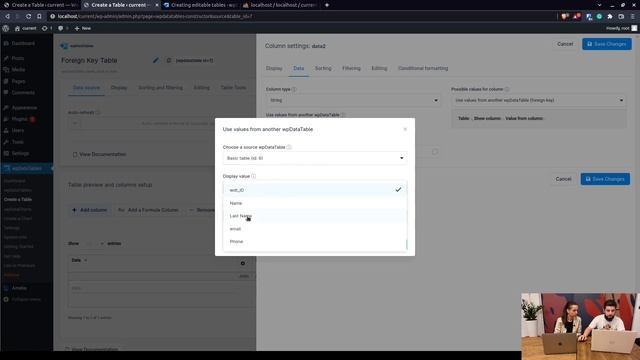Open 'View Documentation' link
This screenshot has width=640, height=360.
tap(99, 154)
